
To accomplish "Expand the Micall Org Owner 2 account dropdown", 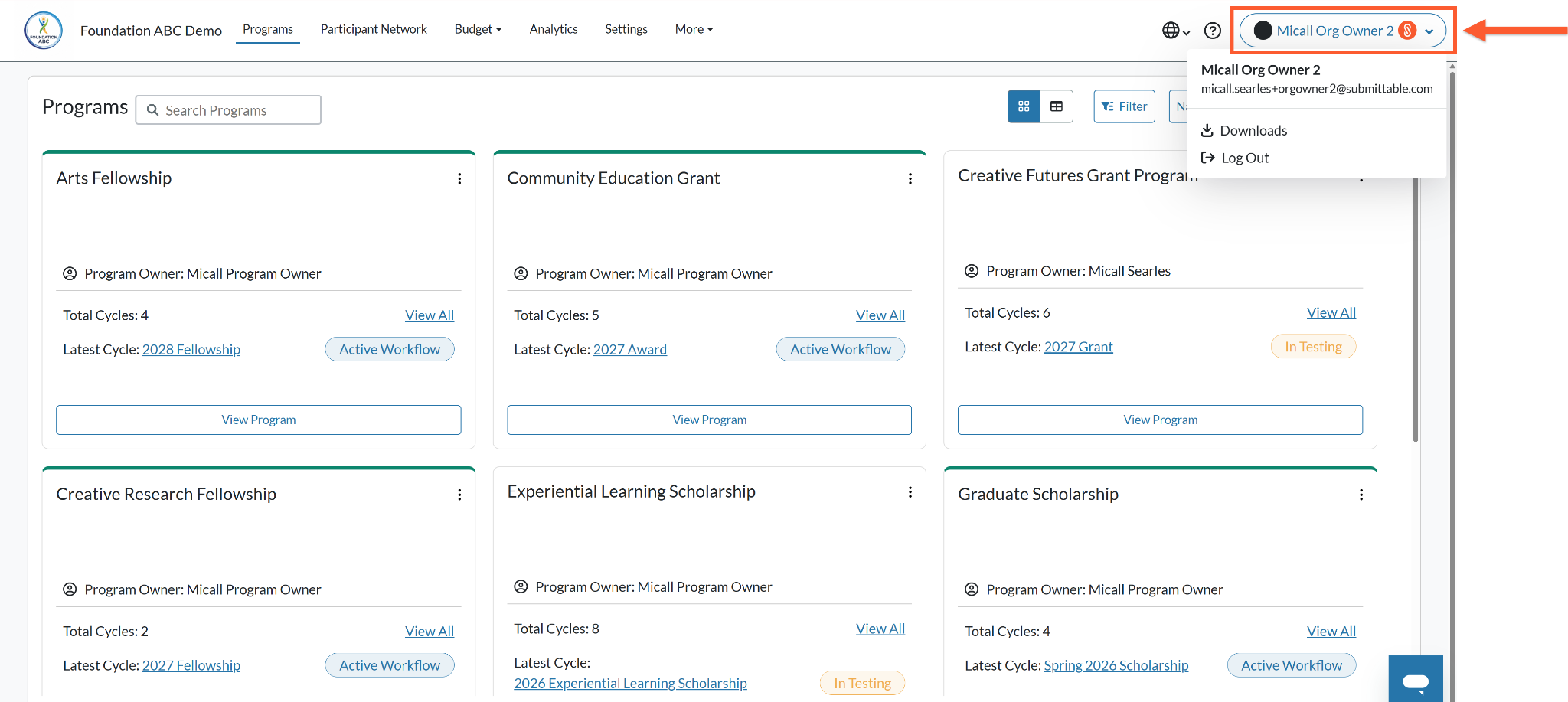I will tap(1343, 31).
